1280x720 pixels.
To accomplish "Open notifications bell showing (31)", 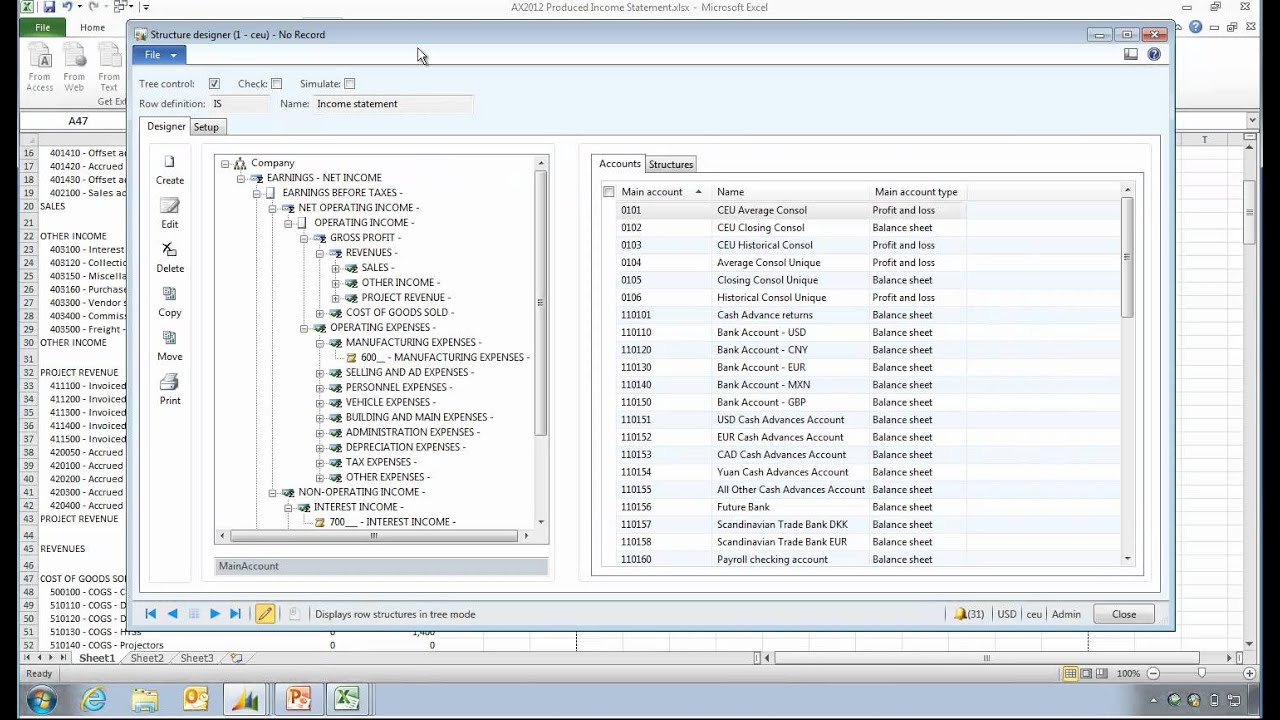I will point(969,614).
